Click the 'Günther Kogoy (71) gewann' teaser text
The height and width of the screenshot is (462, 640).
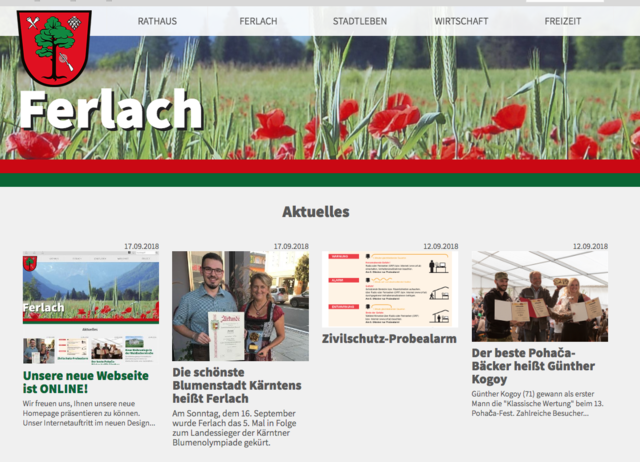point(538,404)
